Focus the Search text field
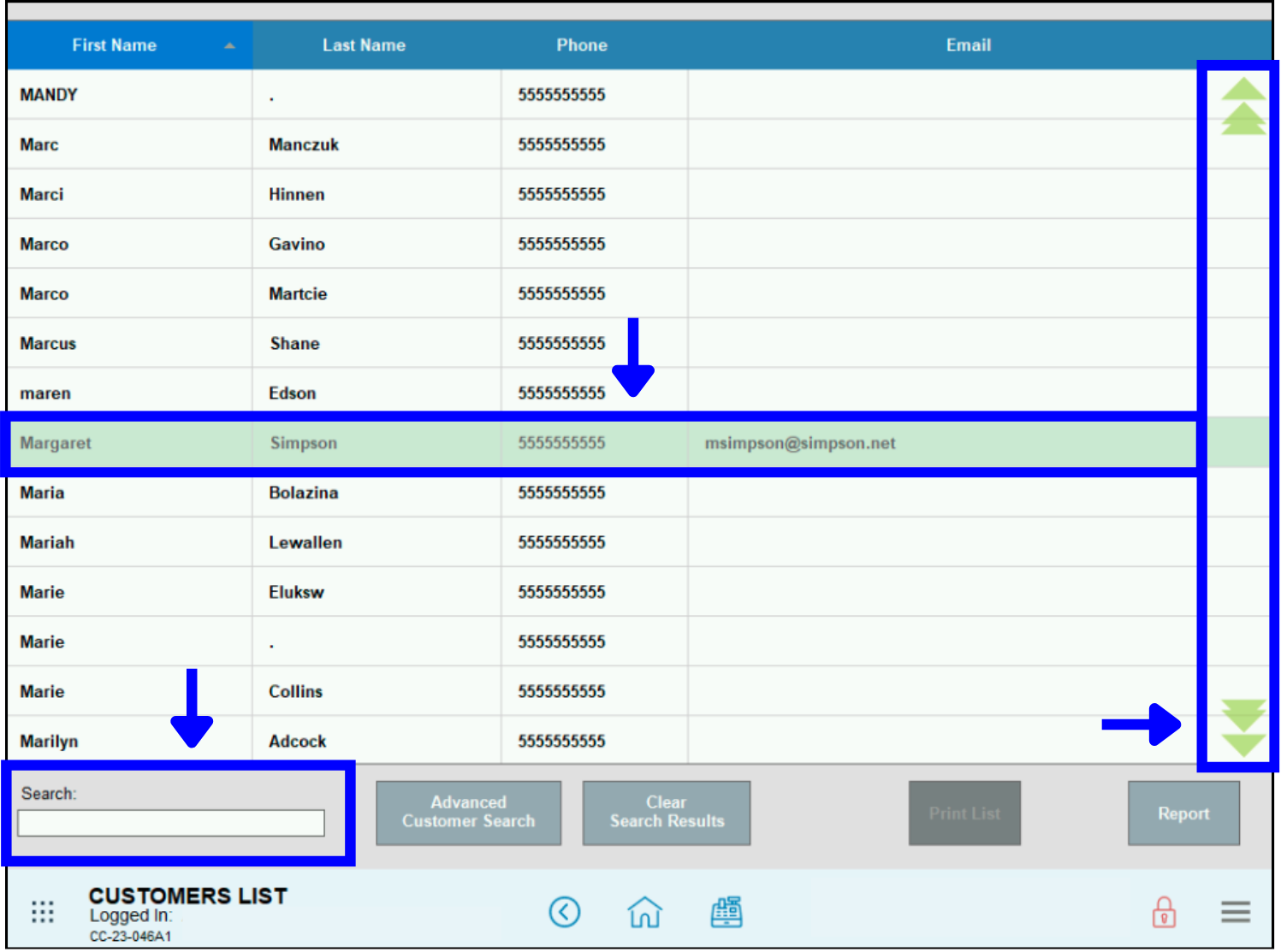The height and width of the screenshot is (952, 1281). coord(171,823)
